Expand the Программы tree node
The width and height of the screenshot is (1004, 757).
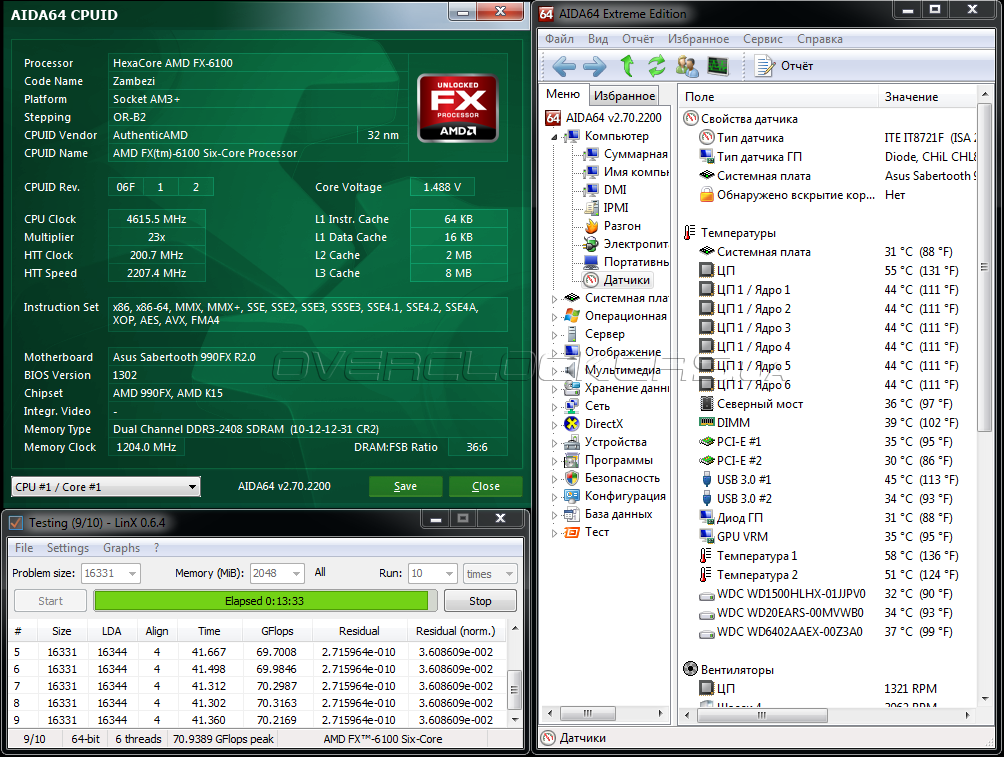click(x=555, y=460)
